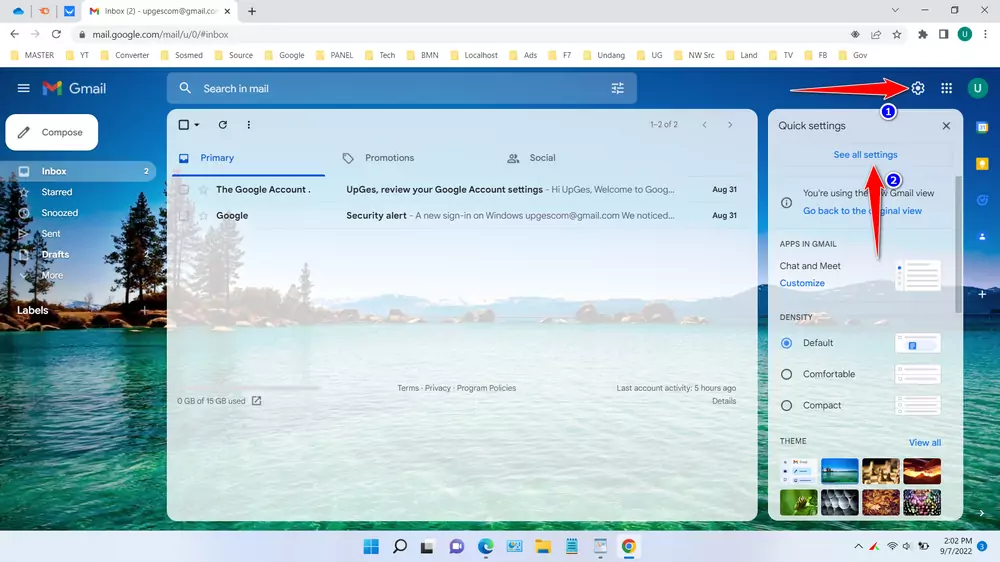Open Google Keep side panel icon

982,163
